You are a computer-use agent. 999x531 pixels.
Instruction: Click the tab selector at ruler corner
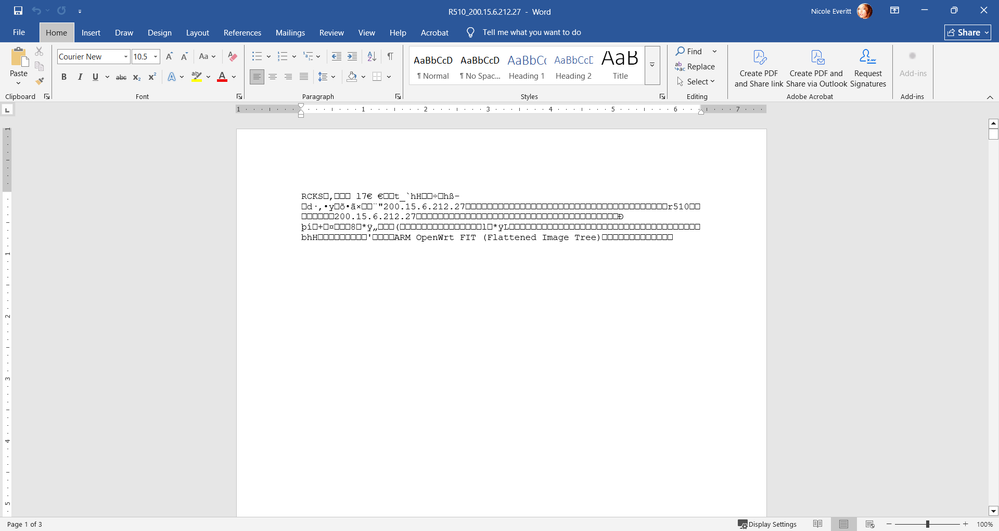pos(7,110)
